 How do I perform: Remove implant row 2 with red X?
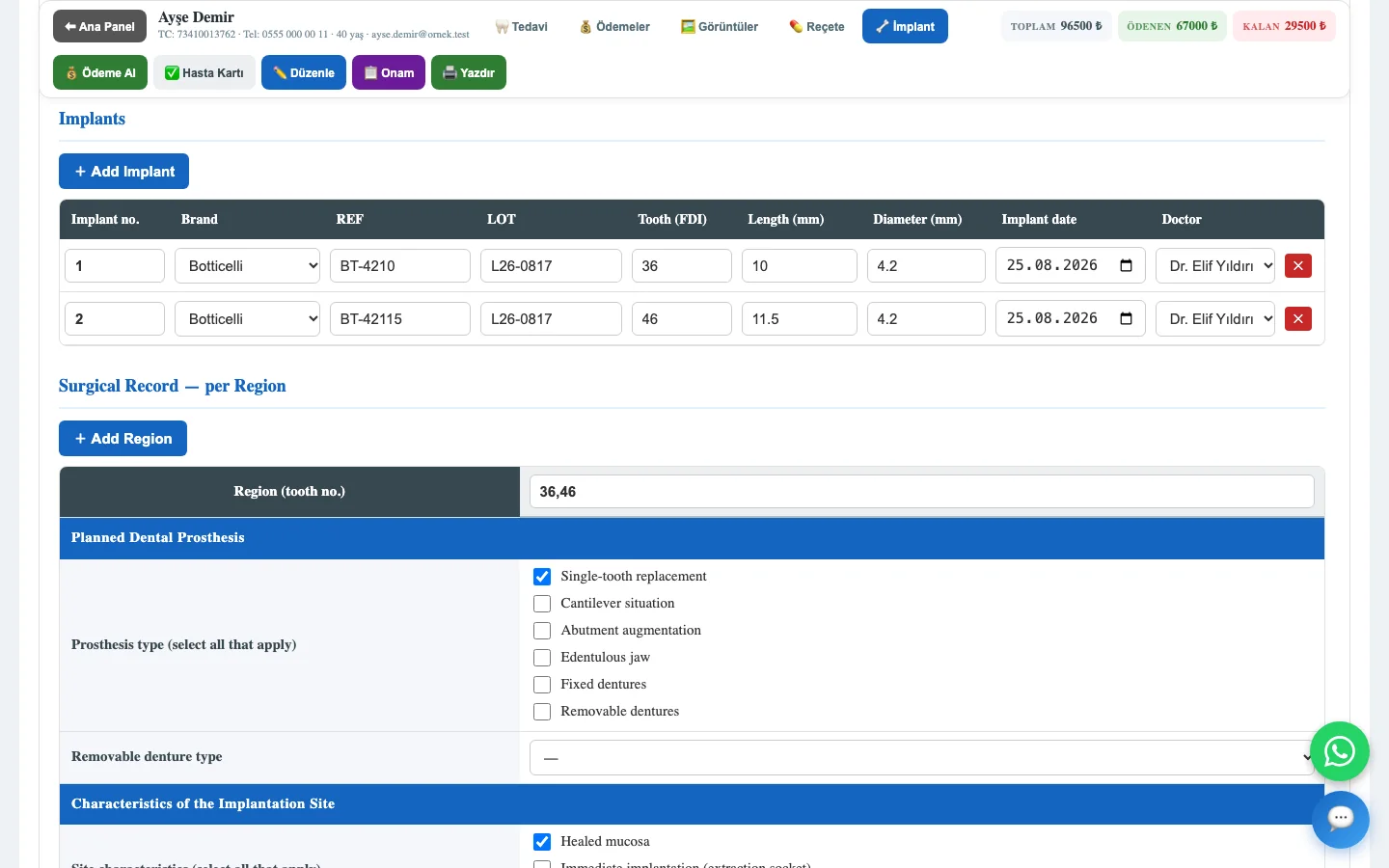tap(1298, 319)
